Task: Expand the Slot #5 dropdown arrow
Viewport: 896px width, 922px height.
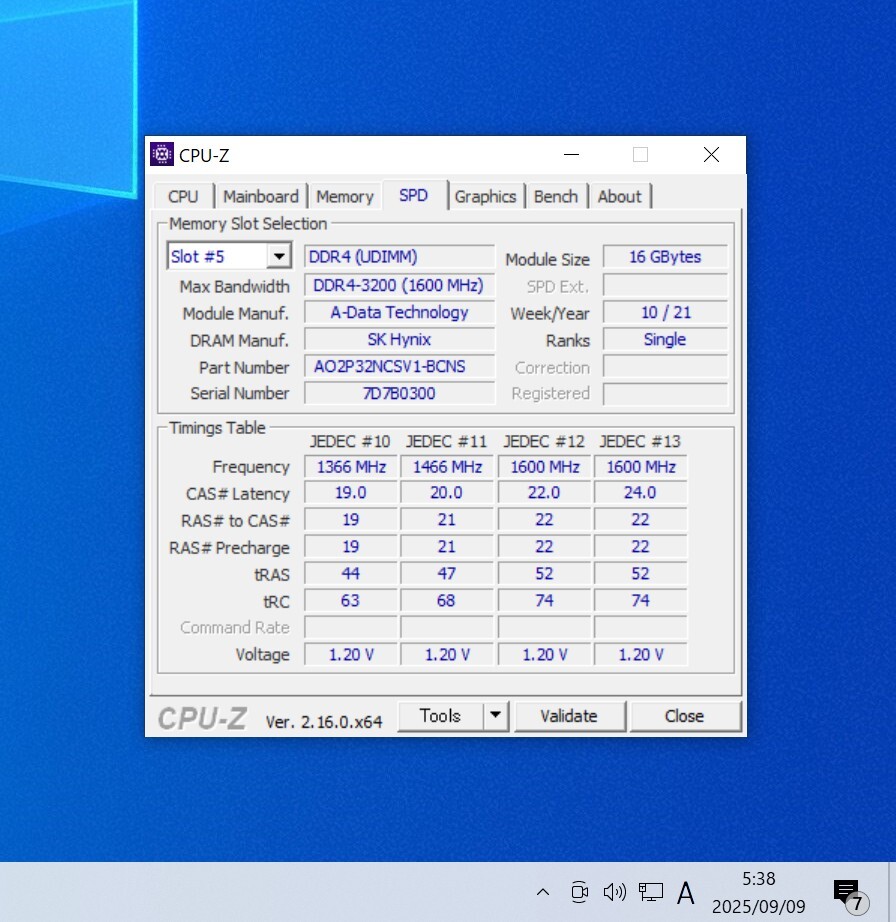Action: [279, 256]
